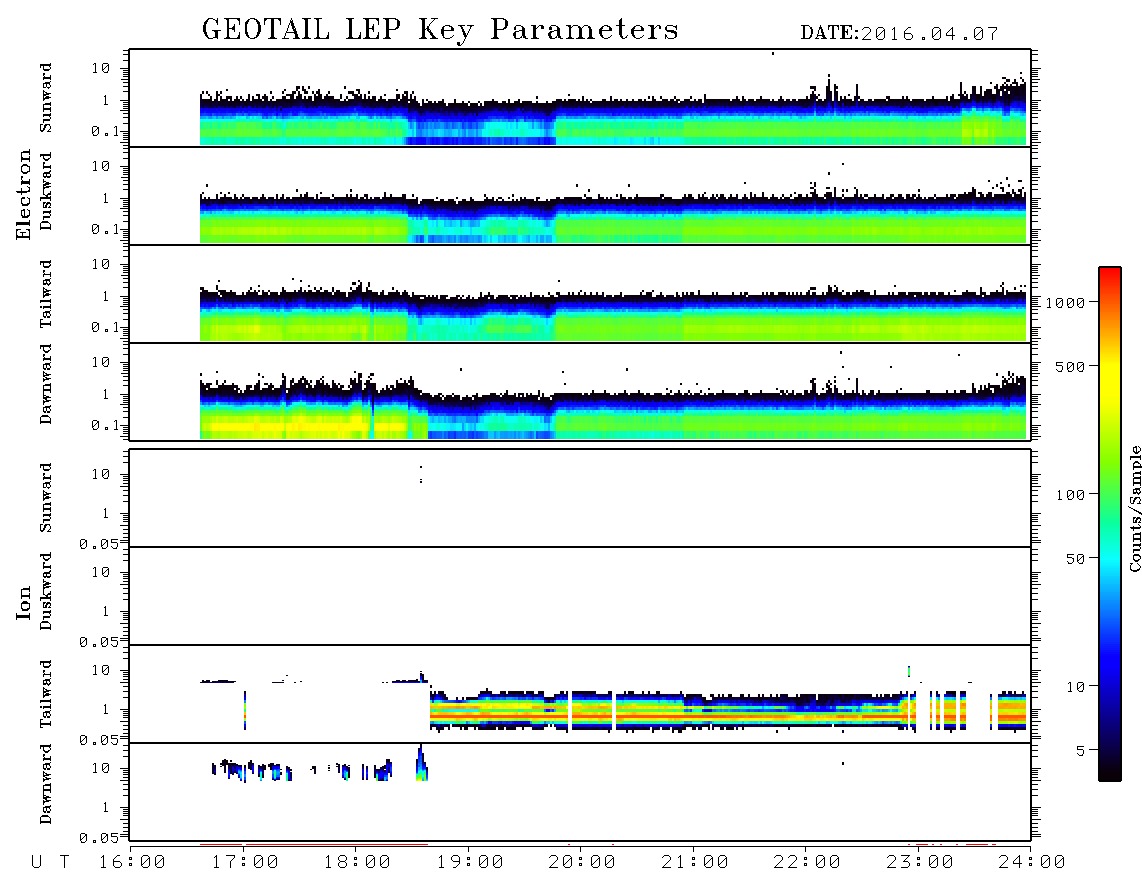Screen dimensions: 1142x880
Task: Click the "0.1" tick of Electron Sunward panel
Action: pyautogui.click(x=105, y=131)
